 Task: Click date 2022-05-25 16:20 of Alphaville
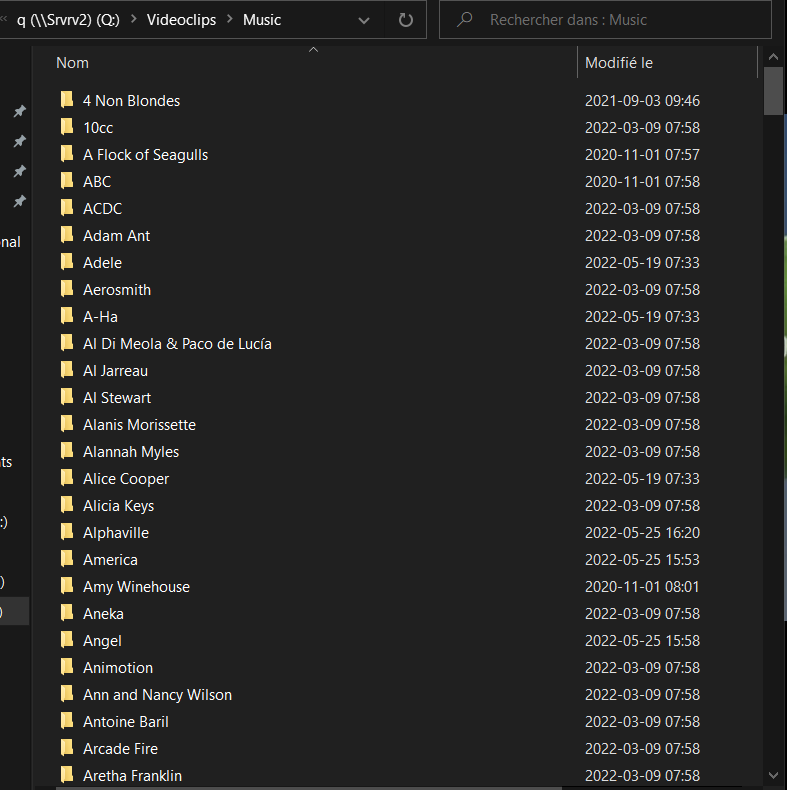(642, 533)
